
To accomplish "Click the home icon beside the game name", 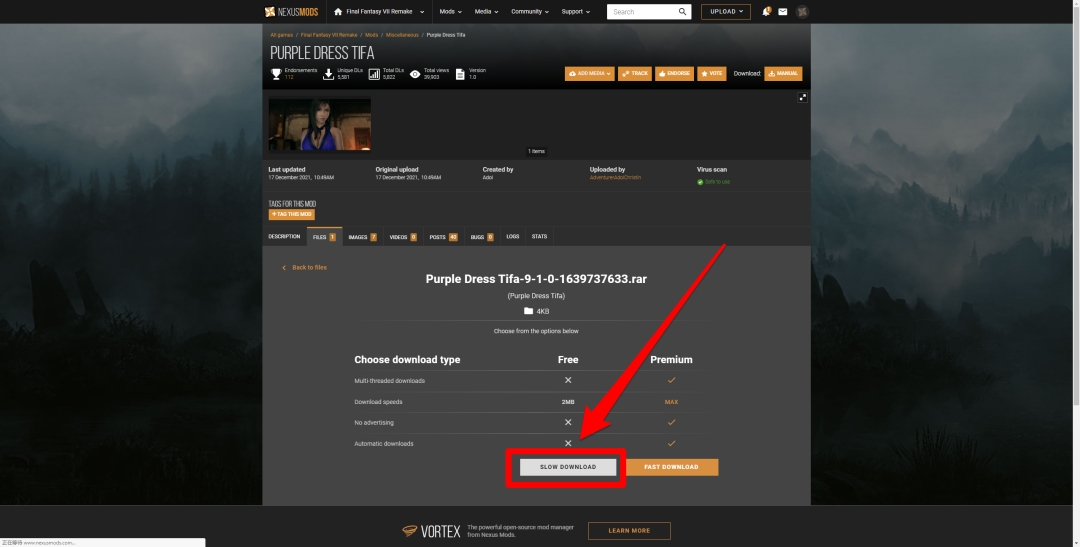I will tap(338, 12).
